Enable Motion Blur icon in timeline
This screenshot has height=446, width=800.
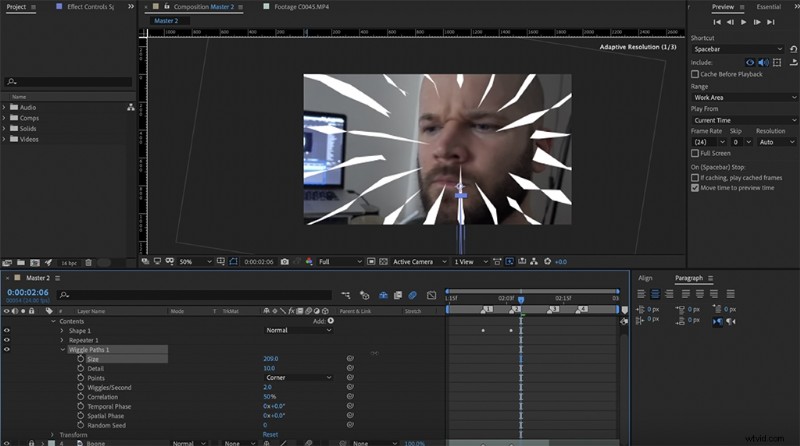[412, 295]
